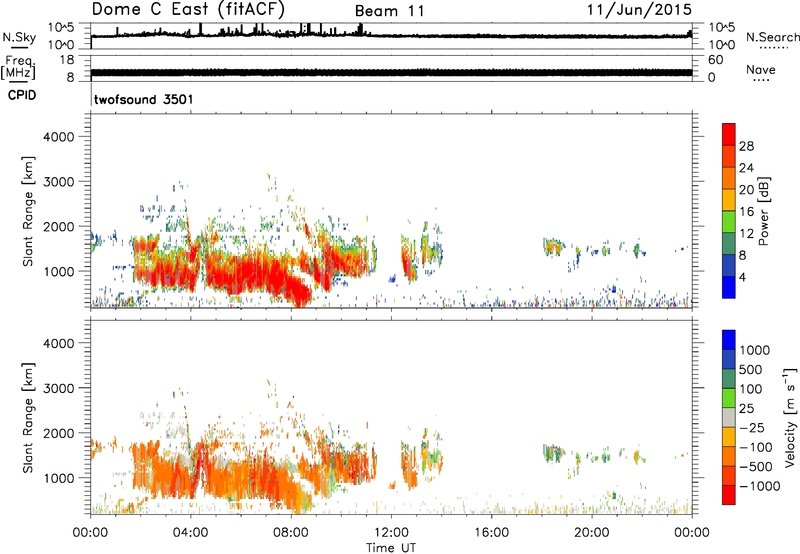The height and width of the screenshot is (554, 800).
Task: Click the 'Velocity [m s-1]' color bar title
Action: (x=790, y=418)
